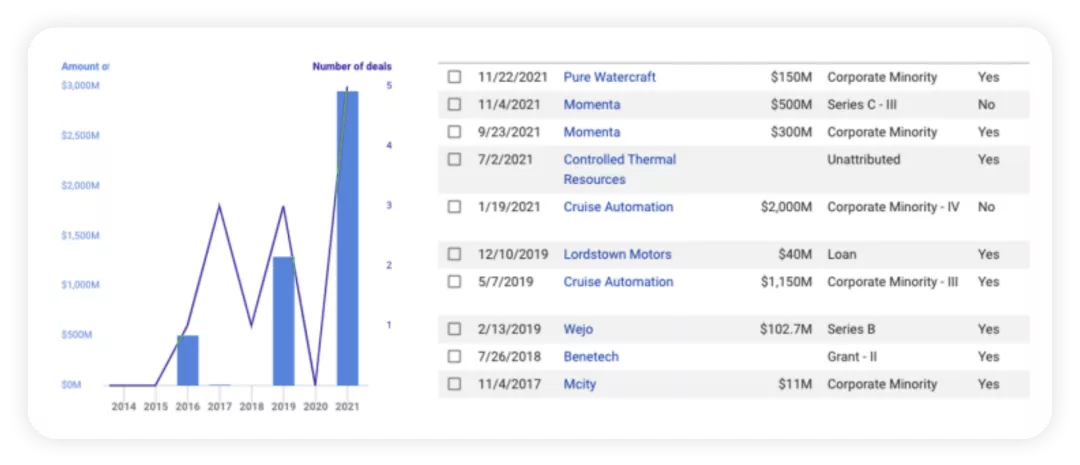Check the 11/22/2021 Pure Watercraft row checkbox
Image resolution: width=1080 pixels, height=465 pixels.
coord(454,77)
